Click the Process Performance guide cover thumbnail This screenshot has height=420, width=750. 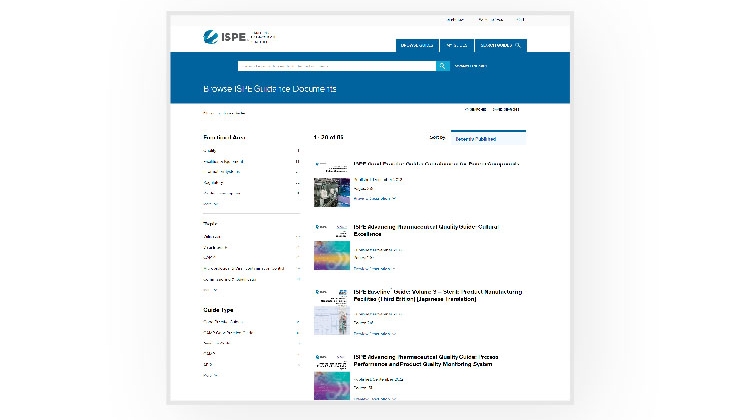point(332,377)
